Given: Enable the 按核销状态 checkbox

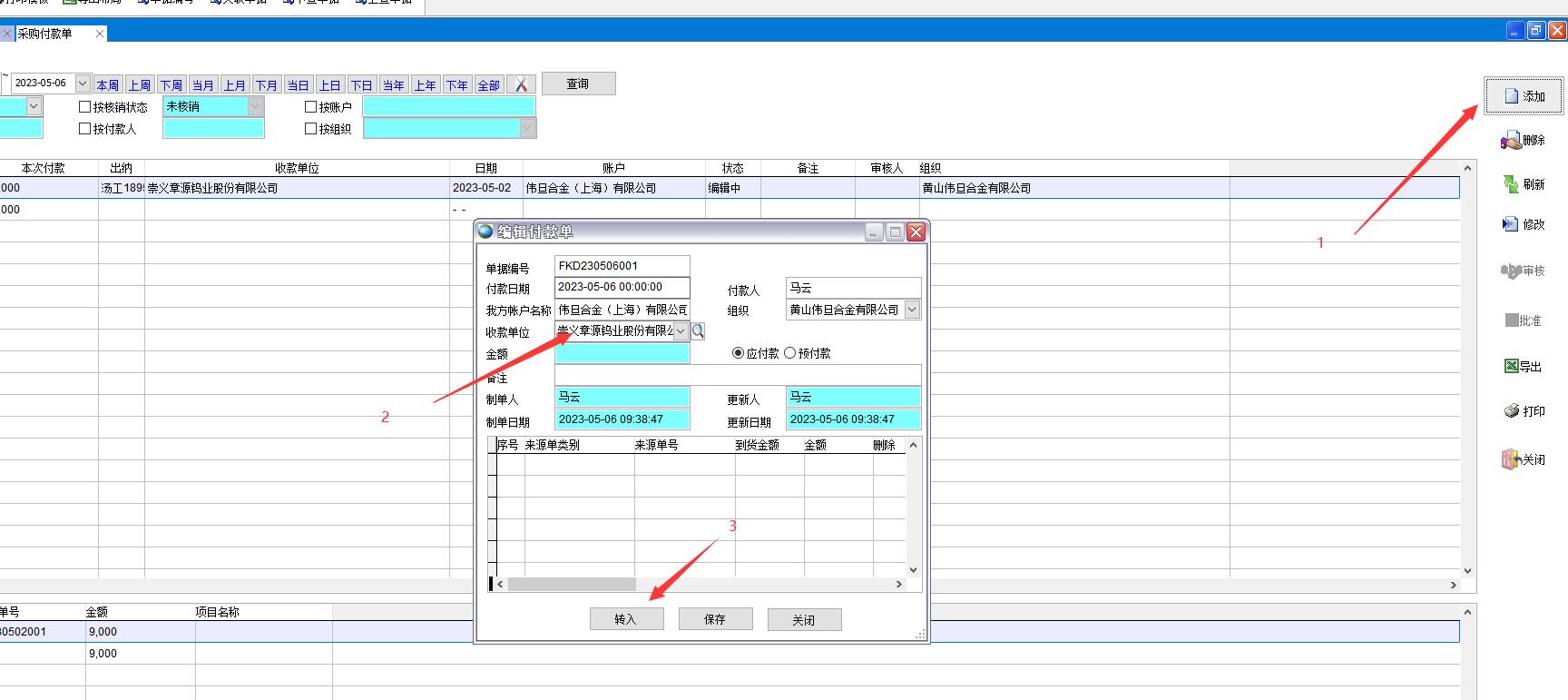Looking at the screenshot, I should point(85,107).
